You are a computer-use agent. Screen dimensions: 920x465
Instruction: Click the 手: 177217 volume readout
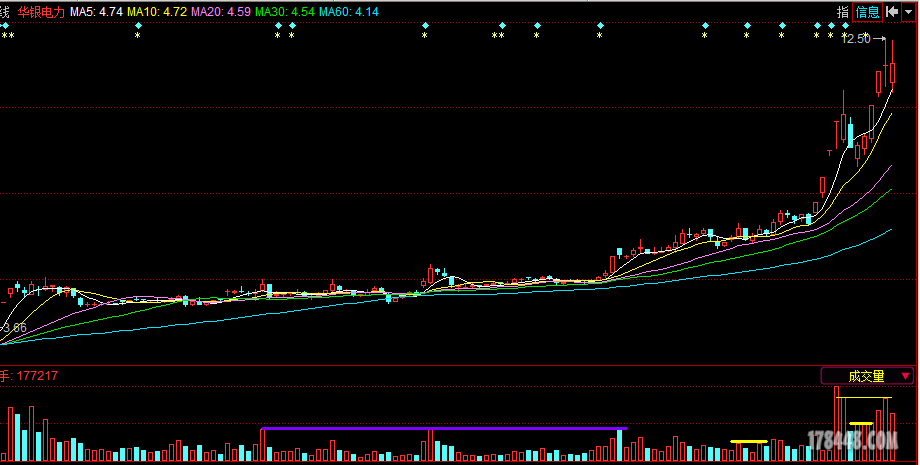click(29, 376)
